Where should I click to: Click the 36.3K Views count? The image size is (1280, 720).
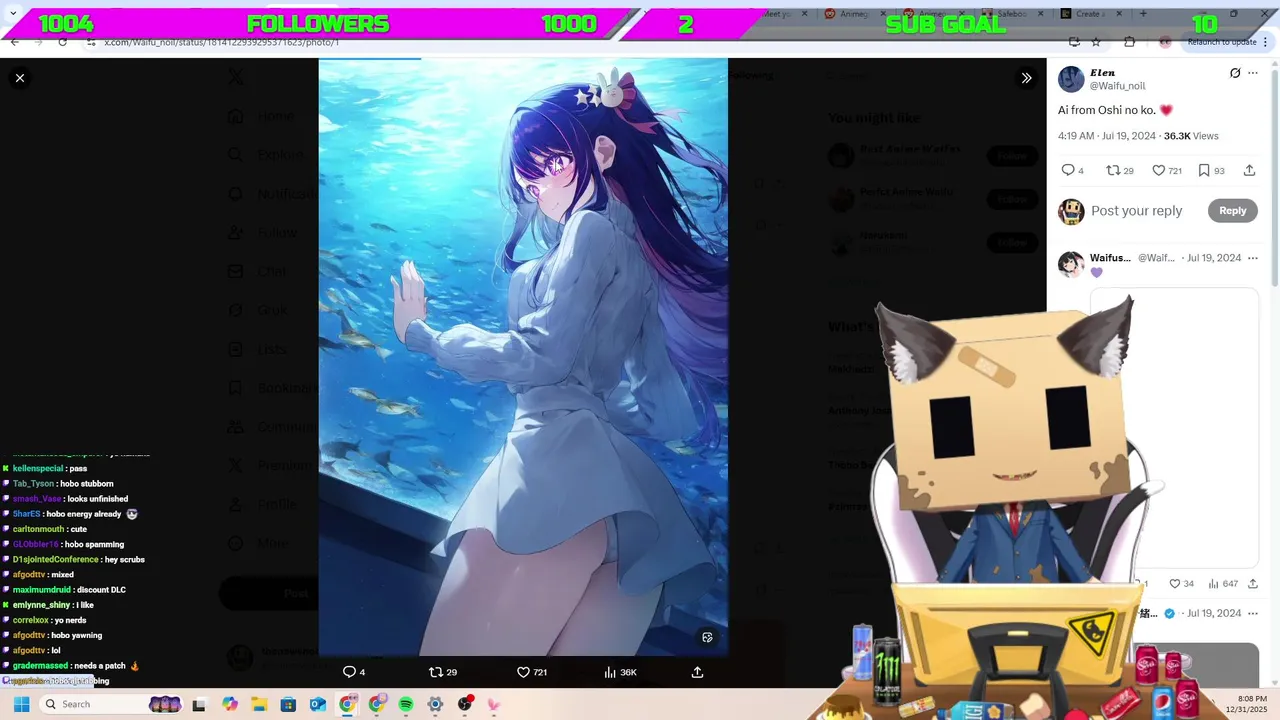1191,136
